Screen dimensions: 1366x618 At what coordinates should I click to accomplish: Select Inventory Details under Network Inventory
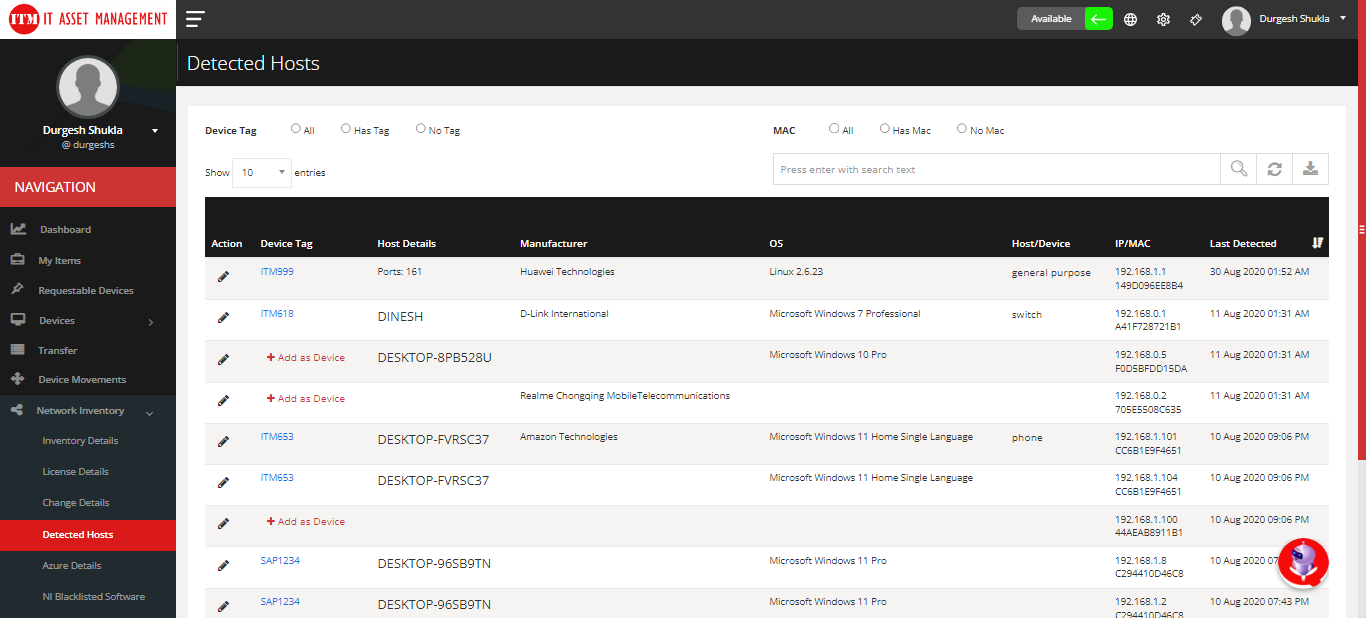click(80, 441)
